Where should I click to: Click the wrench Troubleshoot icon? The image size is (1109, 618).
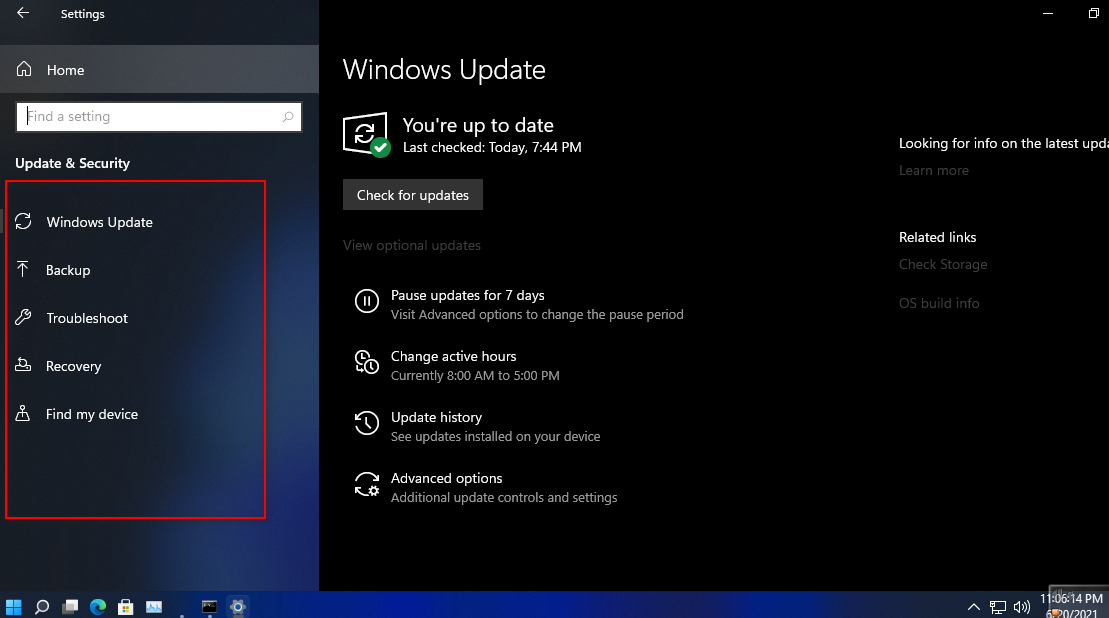[23, 317]
